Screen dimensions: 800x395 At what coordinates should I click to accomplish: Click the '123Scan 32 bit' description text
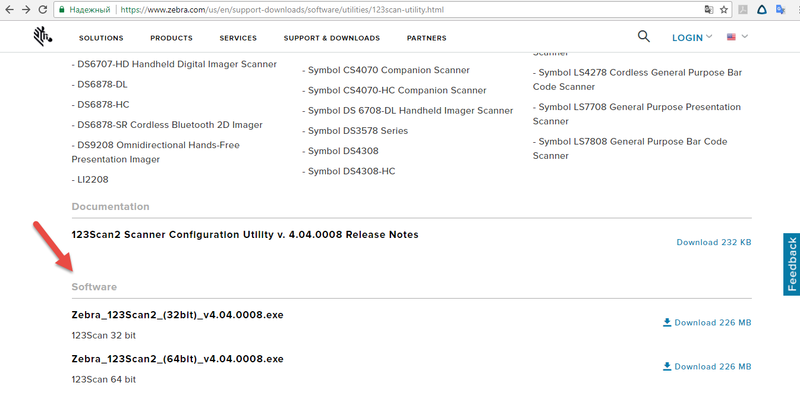pyautogui.click(x=104, y=336)
